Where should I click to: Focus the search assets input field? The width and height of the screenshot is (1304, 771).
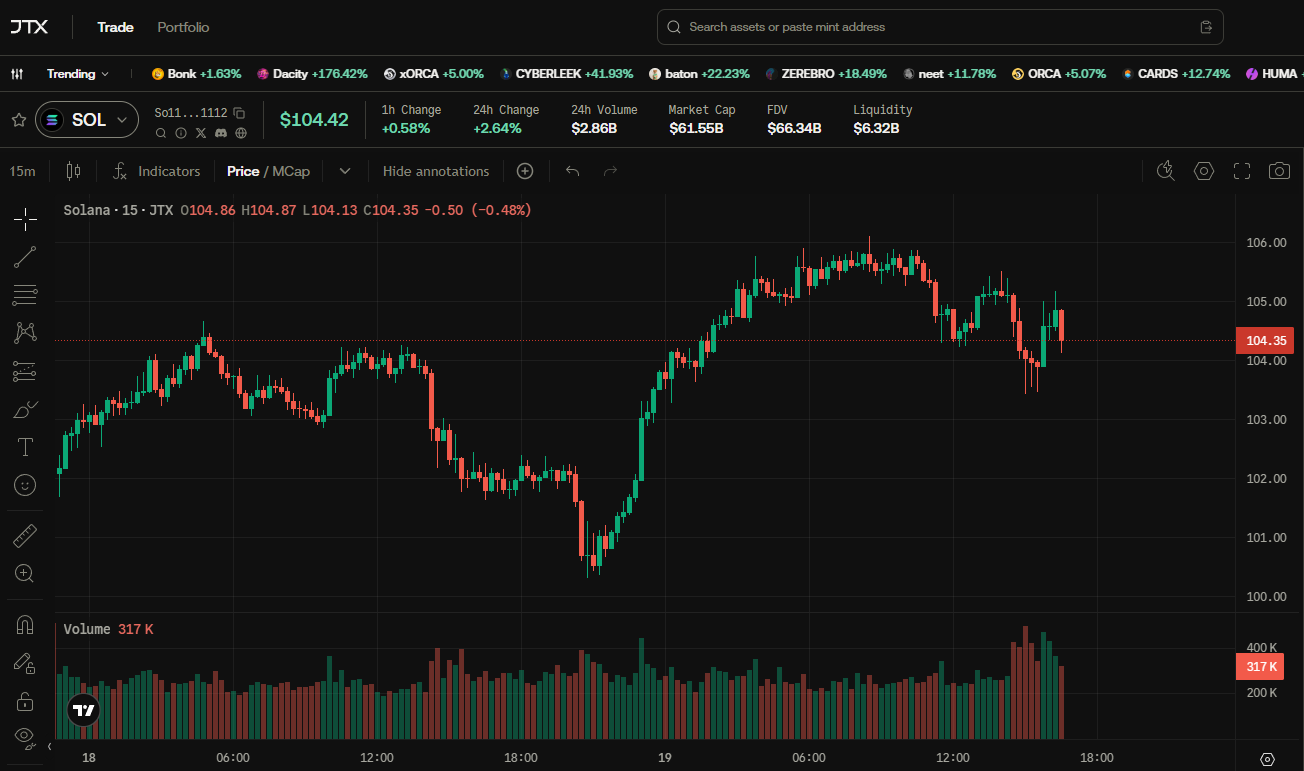940,27
